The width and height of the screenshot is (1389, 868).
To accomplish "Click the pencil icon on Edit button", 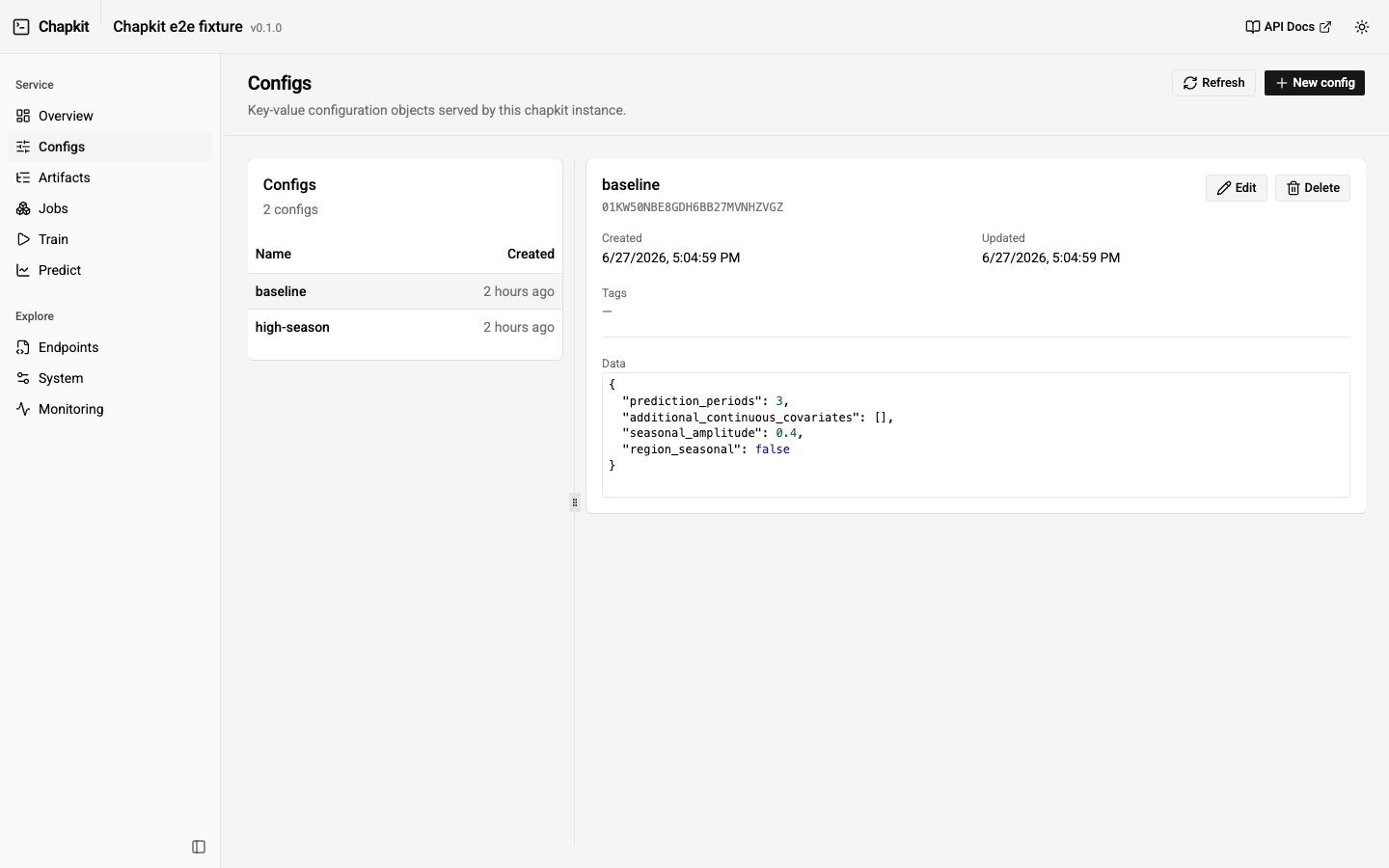I will tap(1224, 188).
